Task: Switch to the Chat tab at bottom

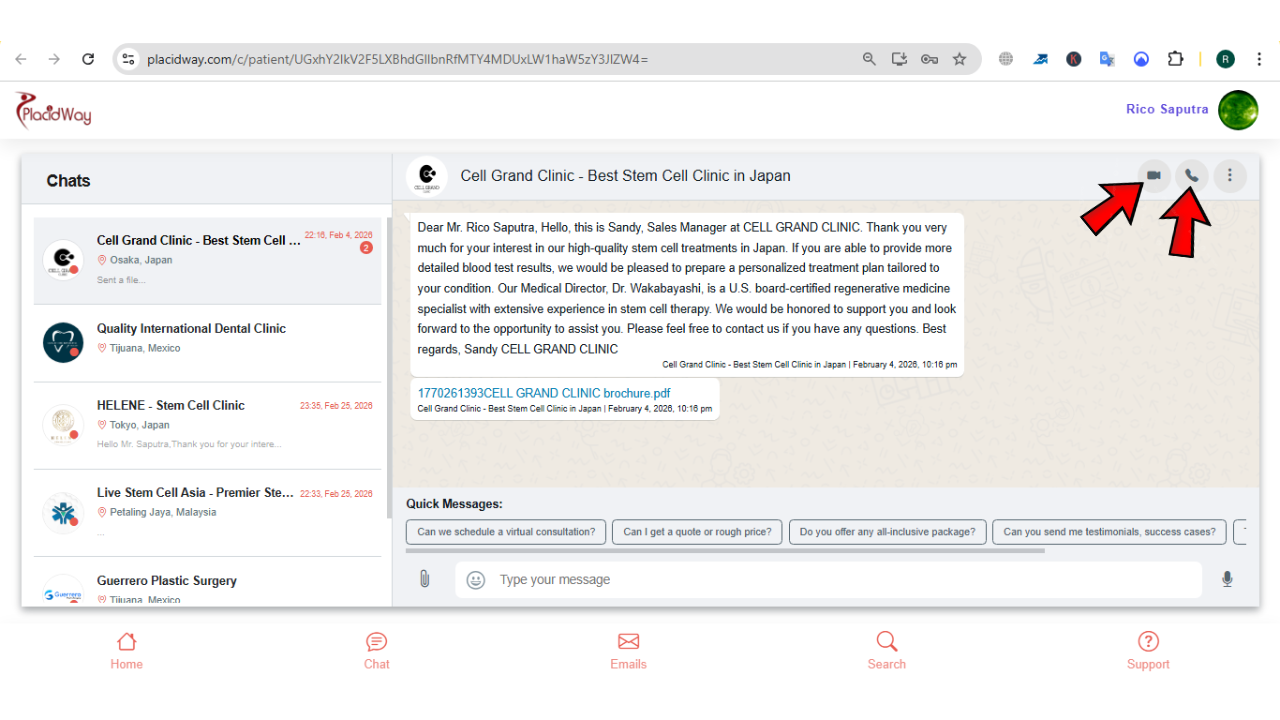Action: pos(376,650)
